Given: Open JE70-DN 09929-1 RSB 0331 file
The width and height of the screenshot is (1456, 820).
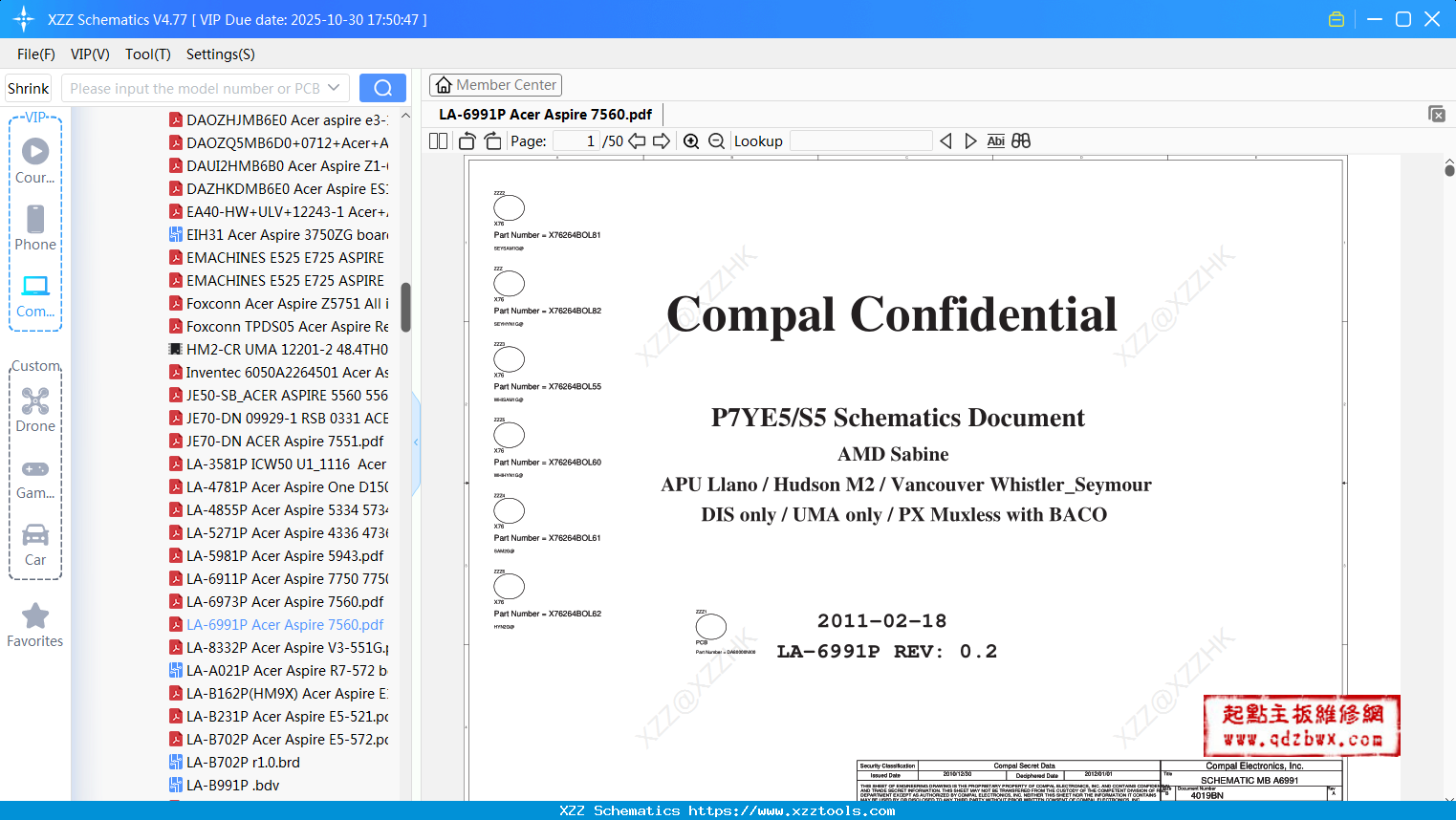Looking at the screenshot, I should coord(279,419).
